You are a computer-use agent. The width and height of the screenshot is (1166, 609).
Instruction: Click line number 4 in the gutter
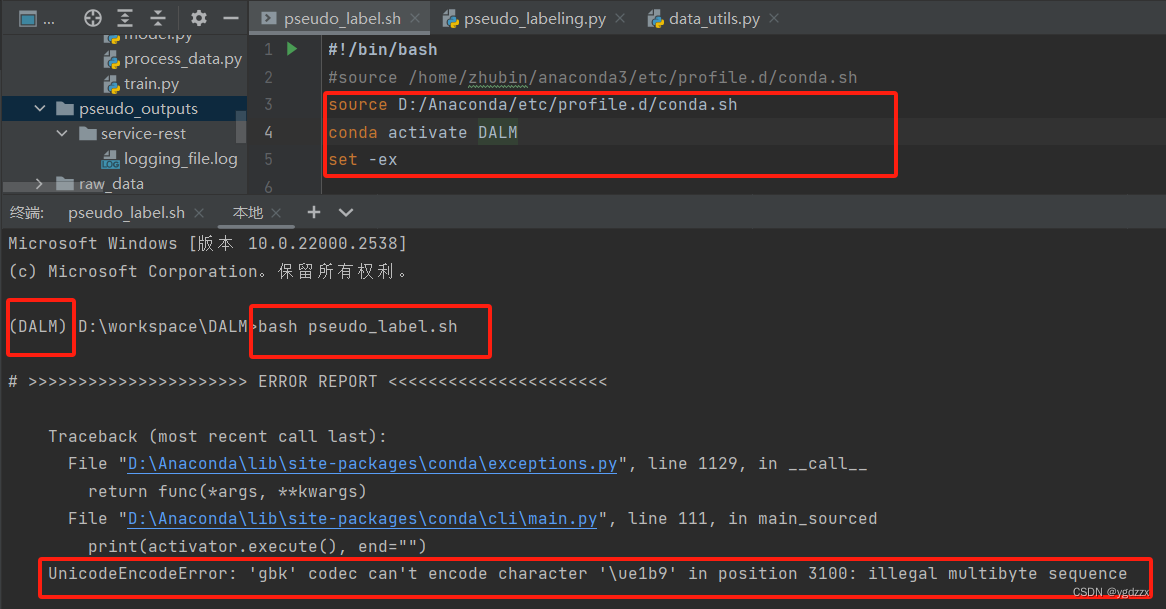click(x=268, y=132)
